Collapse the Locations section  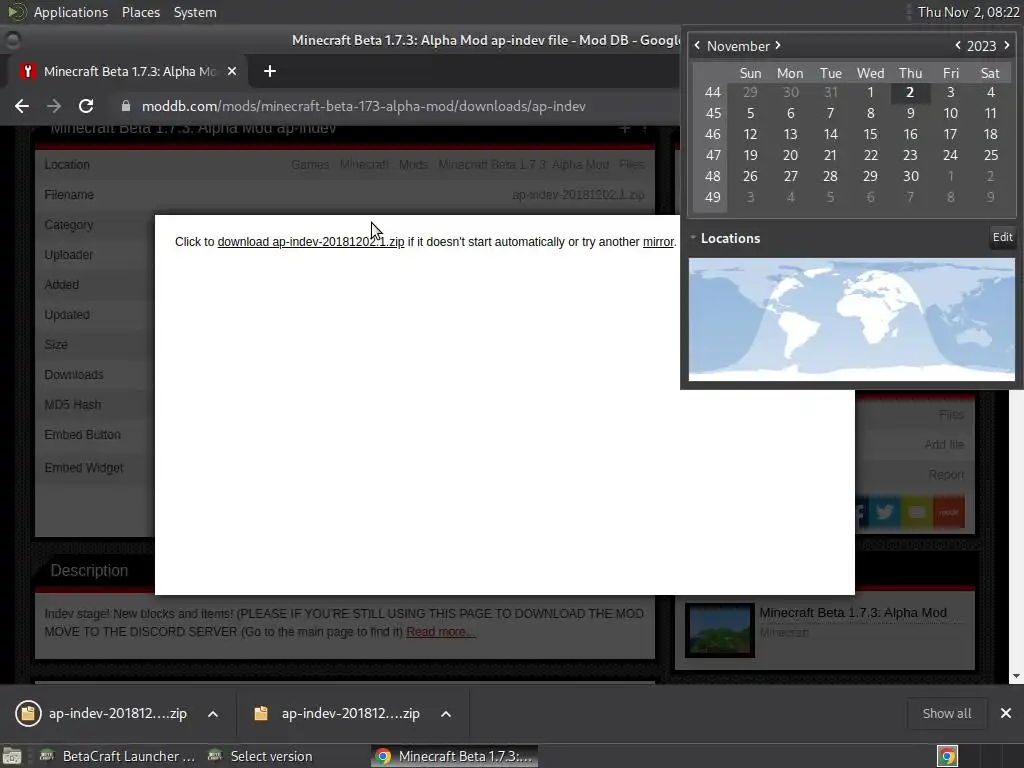click(x=694, y=238)
